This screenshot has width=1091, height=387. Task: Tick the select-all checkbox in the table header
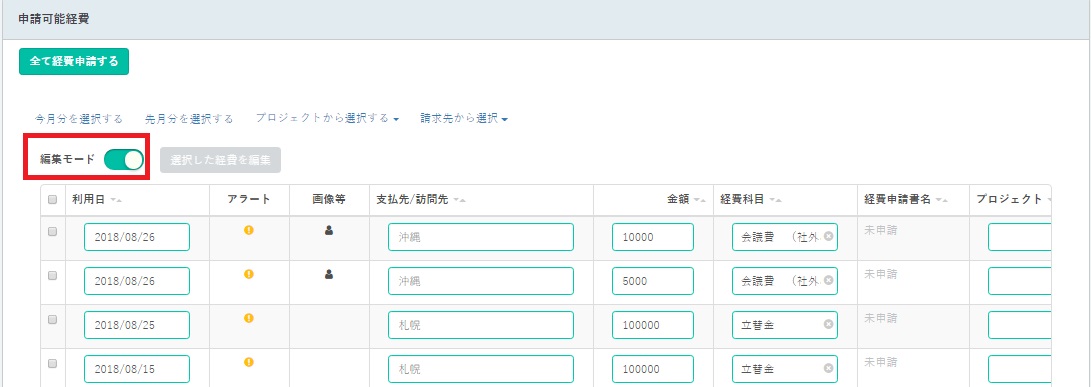[x=52, y=200]
